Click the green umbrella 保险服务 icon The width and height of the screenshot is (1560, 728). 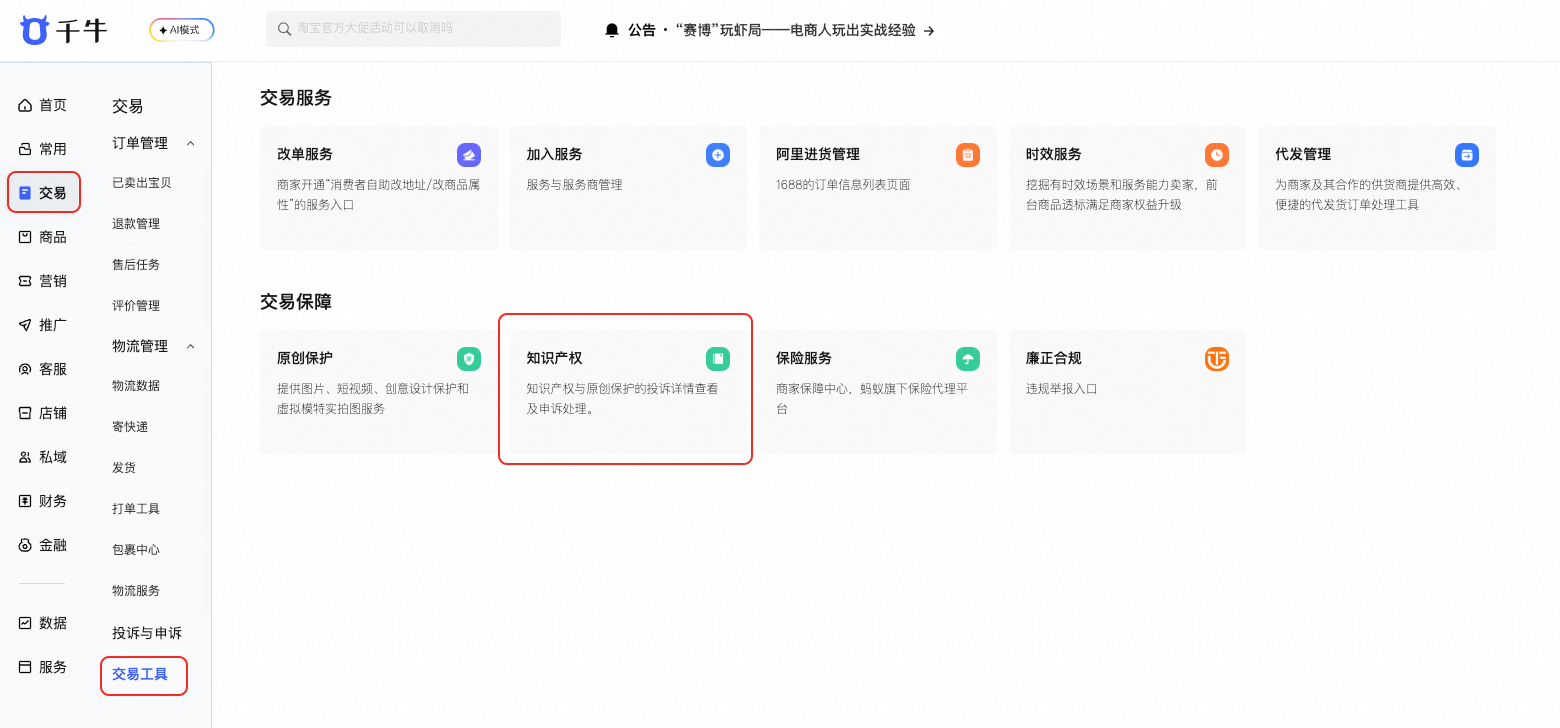968,359
